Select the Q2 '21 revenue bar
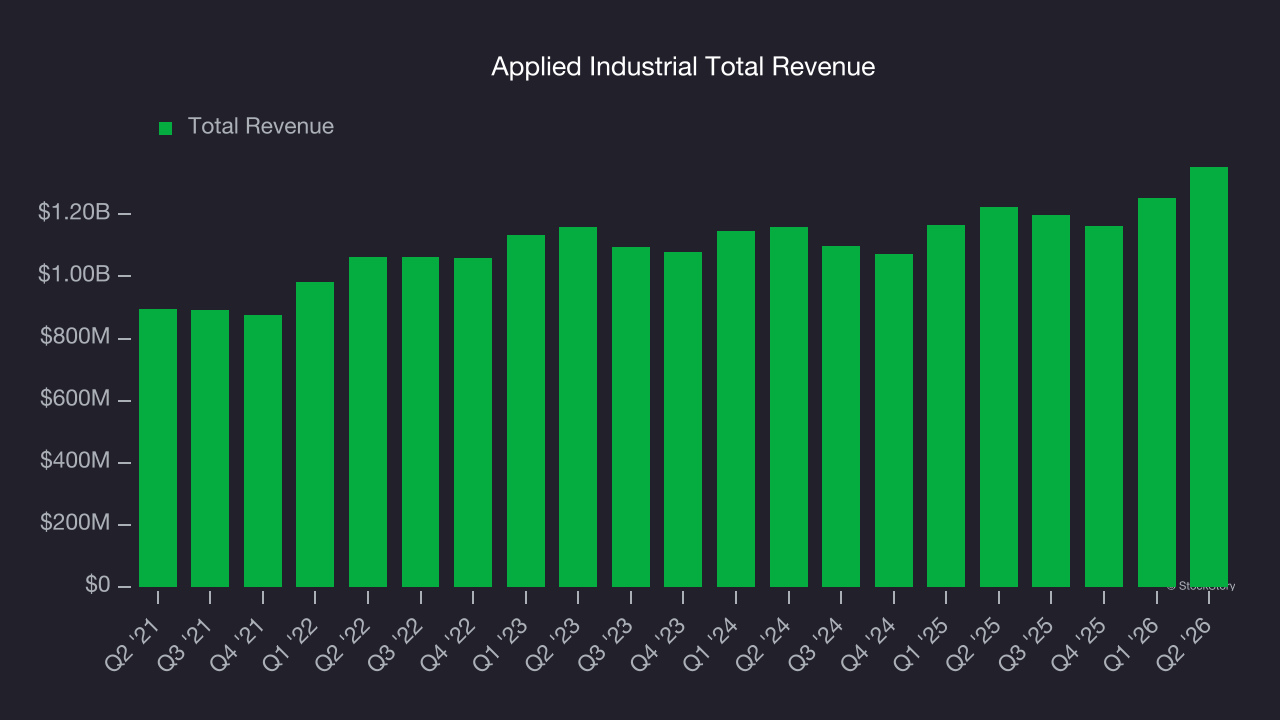The width and height of the screenshot is (1280, 720). coord(158,448)
